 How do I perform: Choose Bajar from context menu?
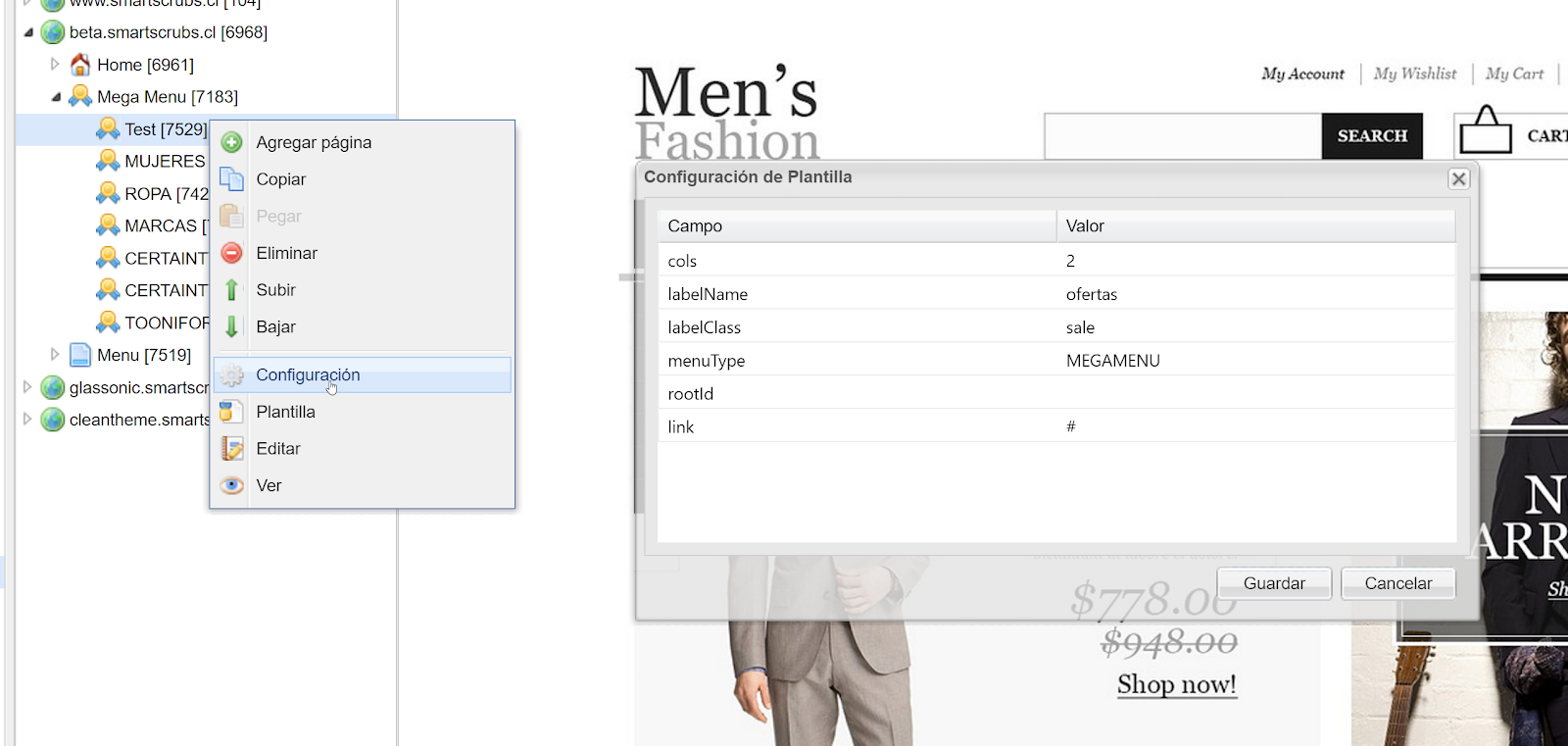pos(363,326)
